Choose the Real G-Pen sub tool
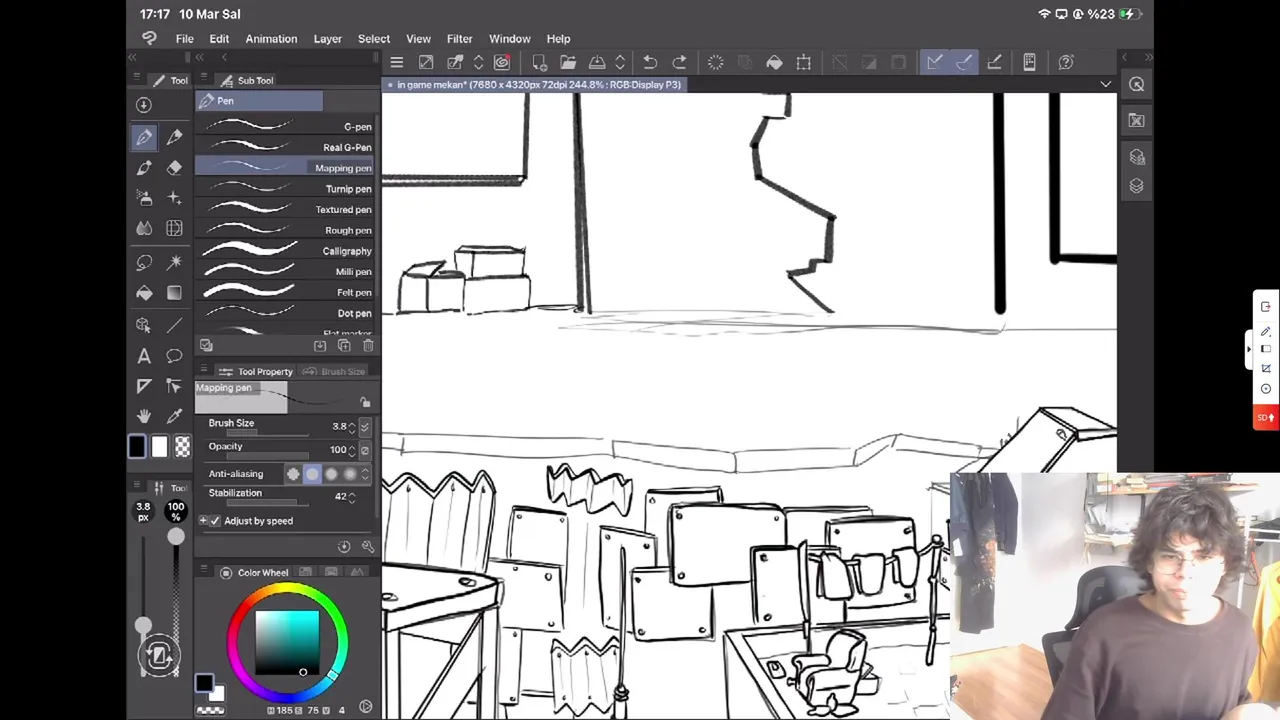Screen dimensions: 1280x720 285,147
